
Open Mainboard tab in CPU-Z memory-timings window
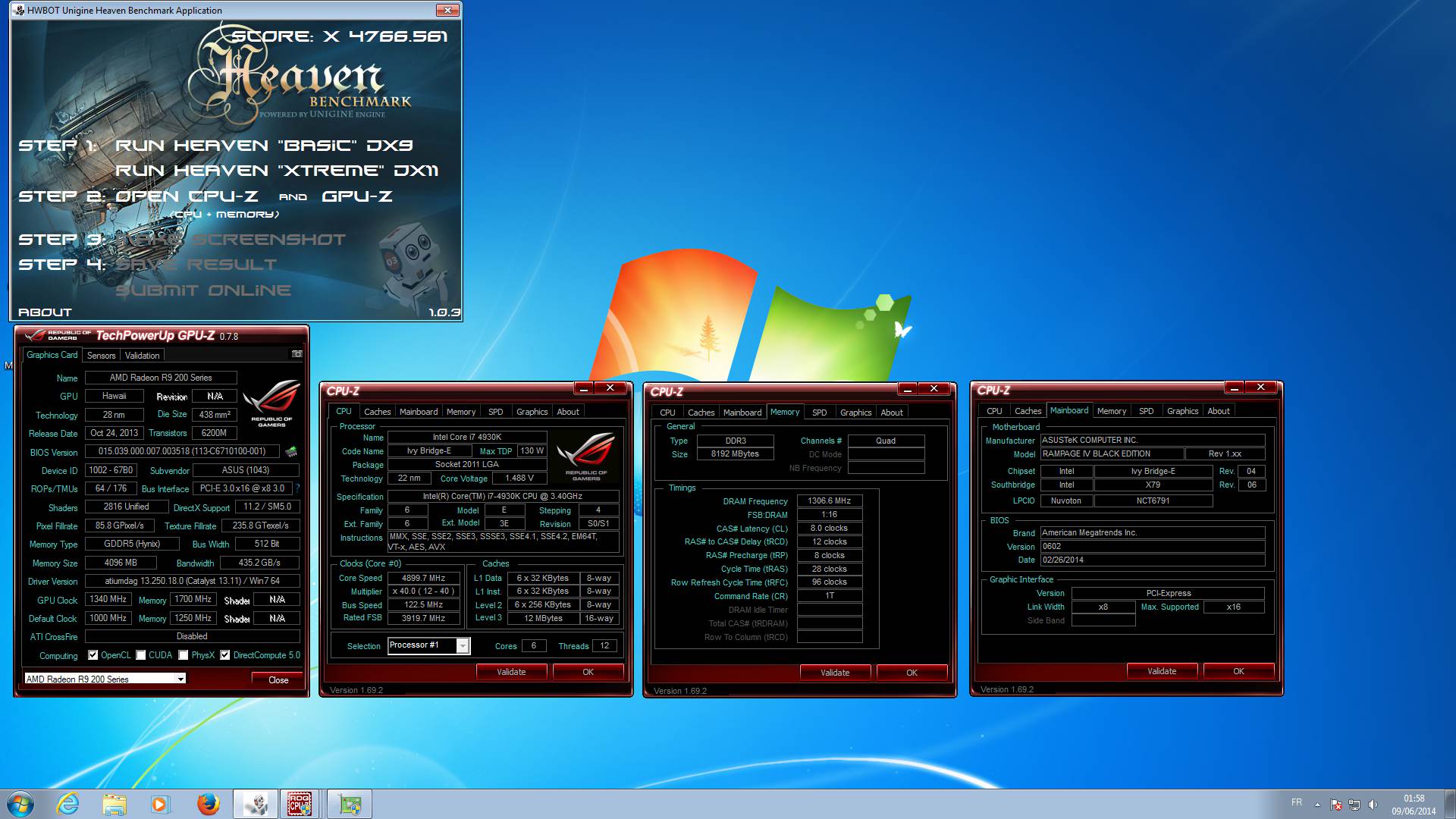click(742, 413)
